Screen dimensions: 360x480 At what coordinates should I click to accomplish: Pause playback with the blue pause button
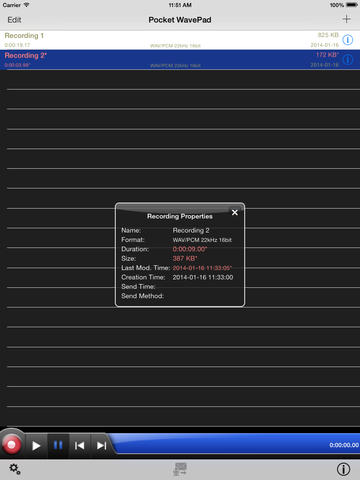(x=58, y=445)
